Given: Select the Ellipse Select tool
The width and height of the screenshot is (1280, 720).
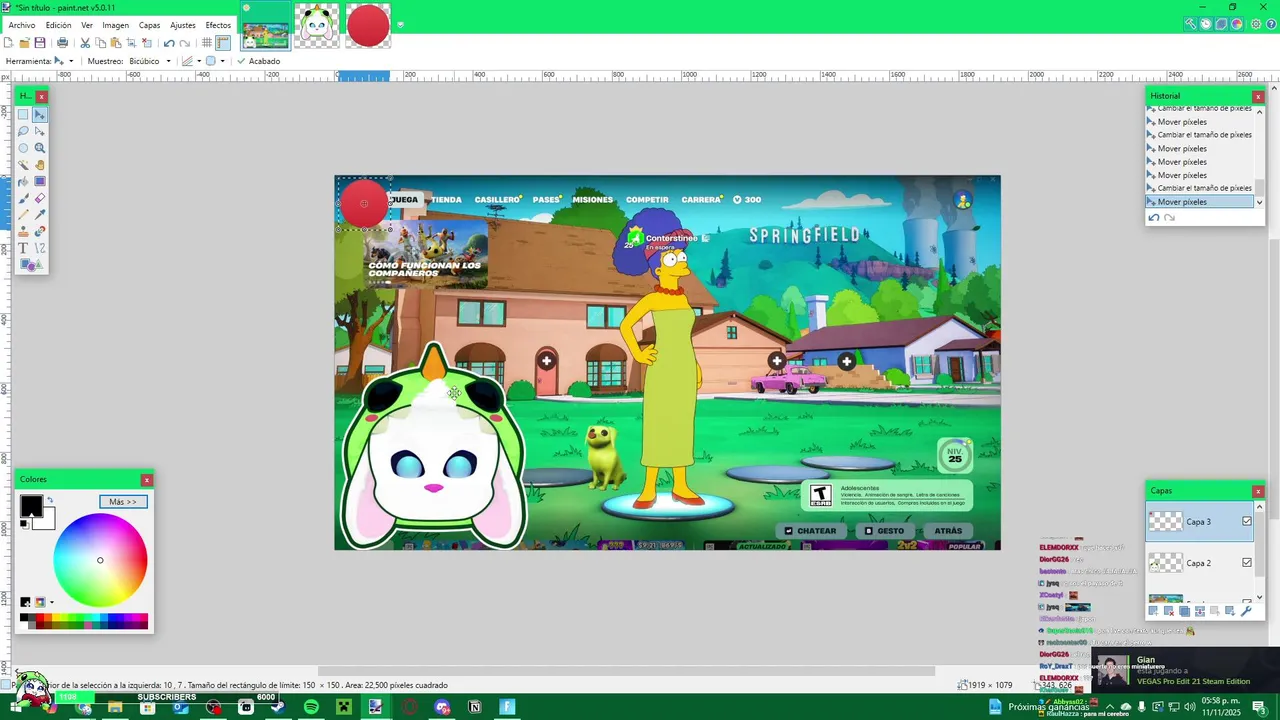Looking at the screenshot, I should (x=23, y=148).
